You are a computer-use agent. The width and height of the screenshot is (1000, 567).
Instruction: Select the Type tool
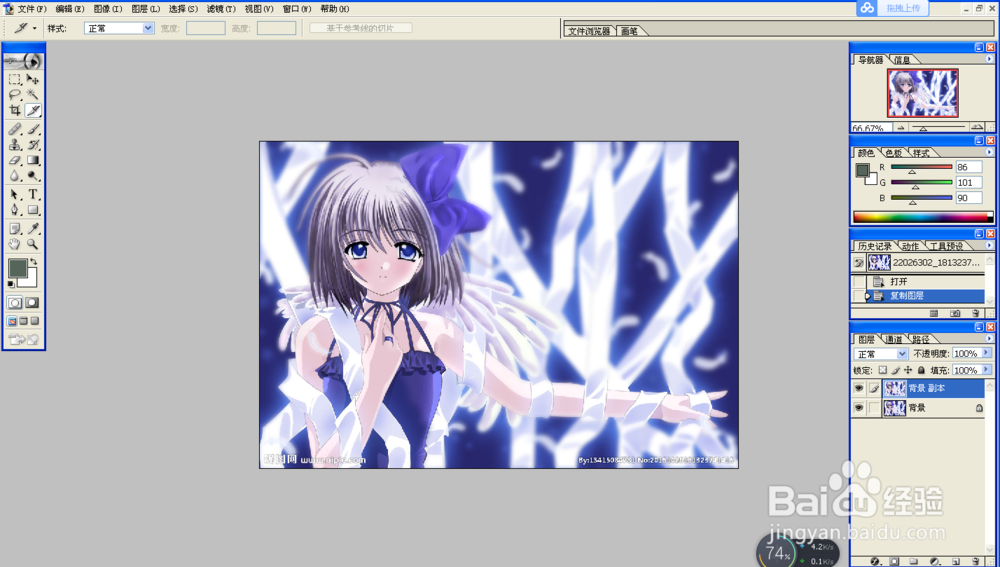pyautogui.click(x=33, y=194)
